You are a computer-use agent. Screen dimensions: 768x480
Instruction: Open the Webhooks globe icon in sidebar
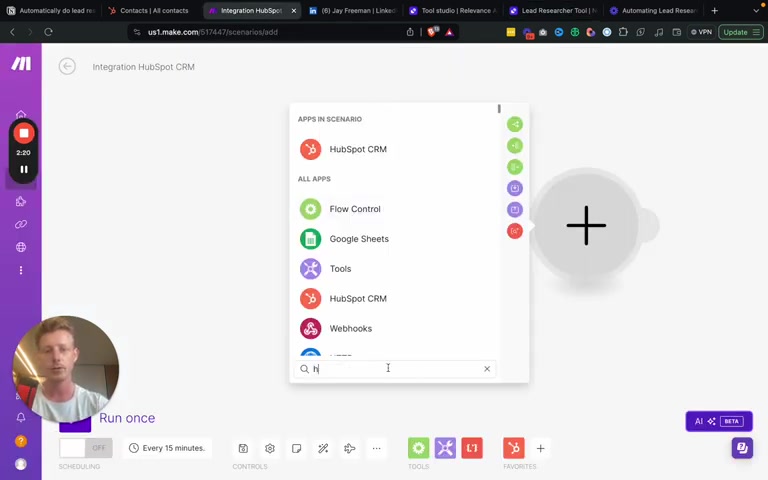click(21, 247)
